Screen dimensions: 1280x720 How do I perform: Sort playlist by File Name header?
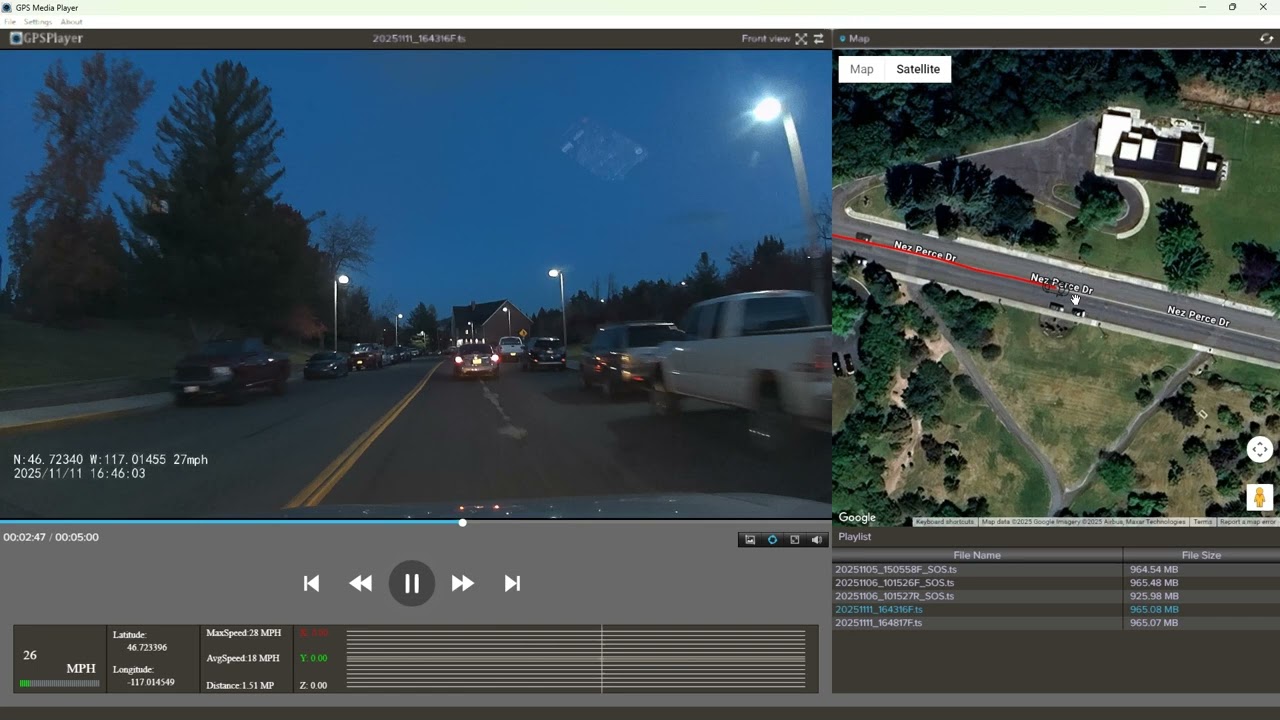pyautogui.click(x=977, y=555)
